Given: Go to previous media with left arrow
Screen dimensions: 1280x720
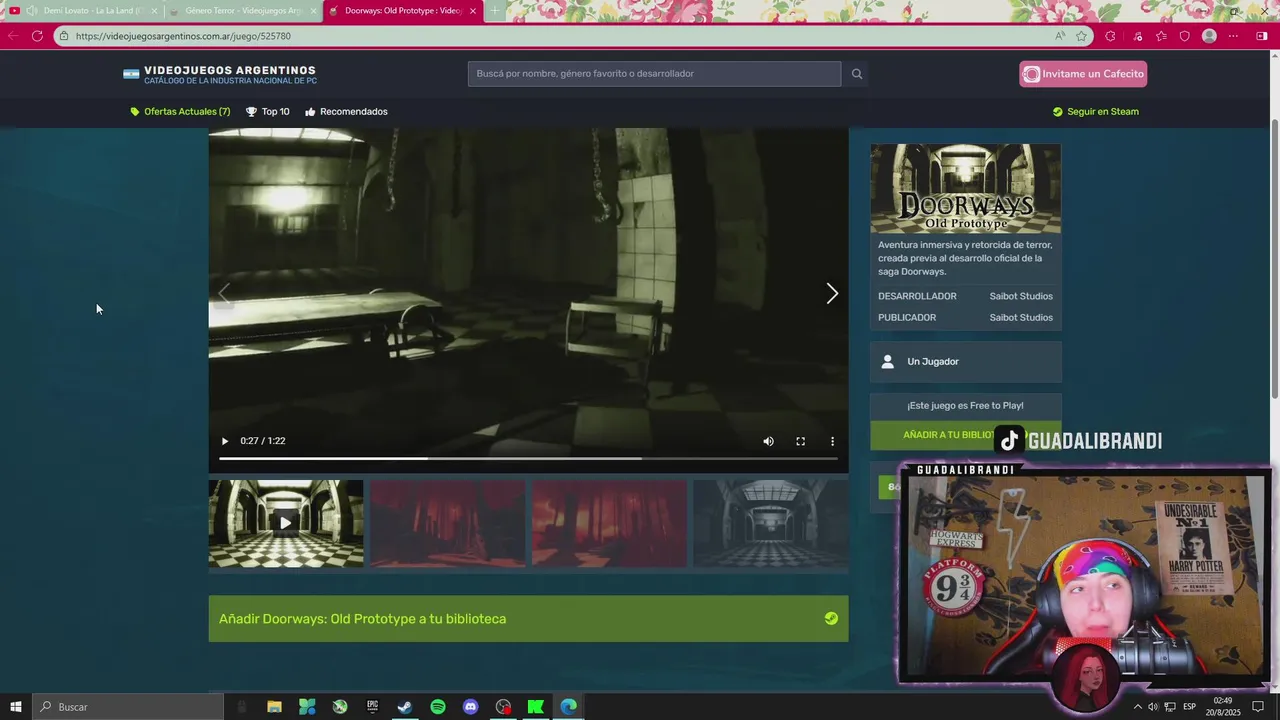Looking at the screenshot, I should (x=224, y=293).
